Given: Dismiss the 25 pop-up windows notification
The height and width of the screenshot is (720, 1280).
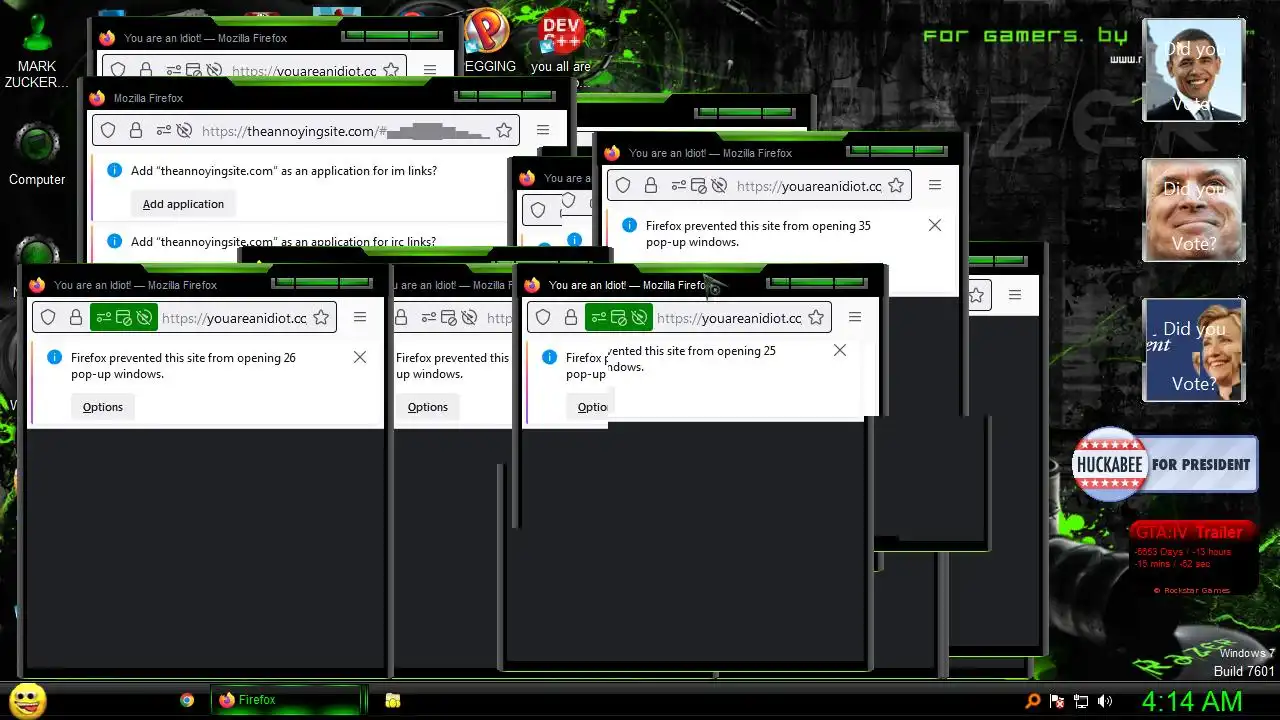Looking at the screenshot, I should (x=840, y=350).
